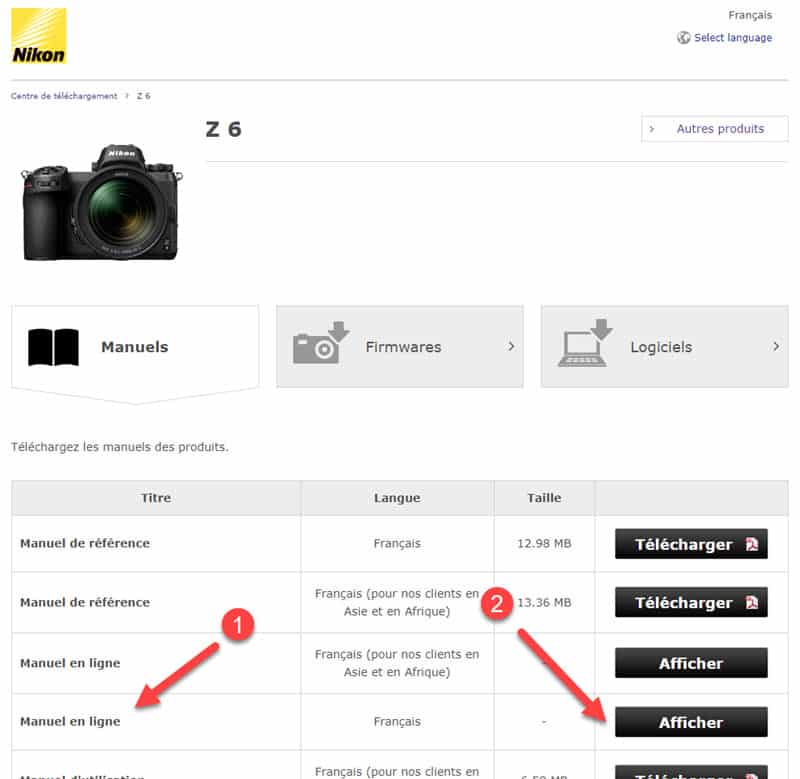Click the arrow in Autres produits button
This screenshot has width=800, height=779.
click(x=652, y=129)
